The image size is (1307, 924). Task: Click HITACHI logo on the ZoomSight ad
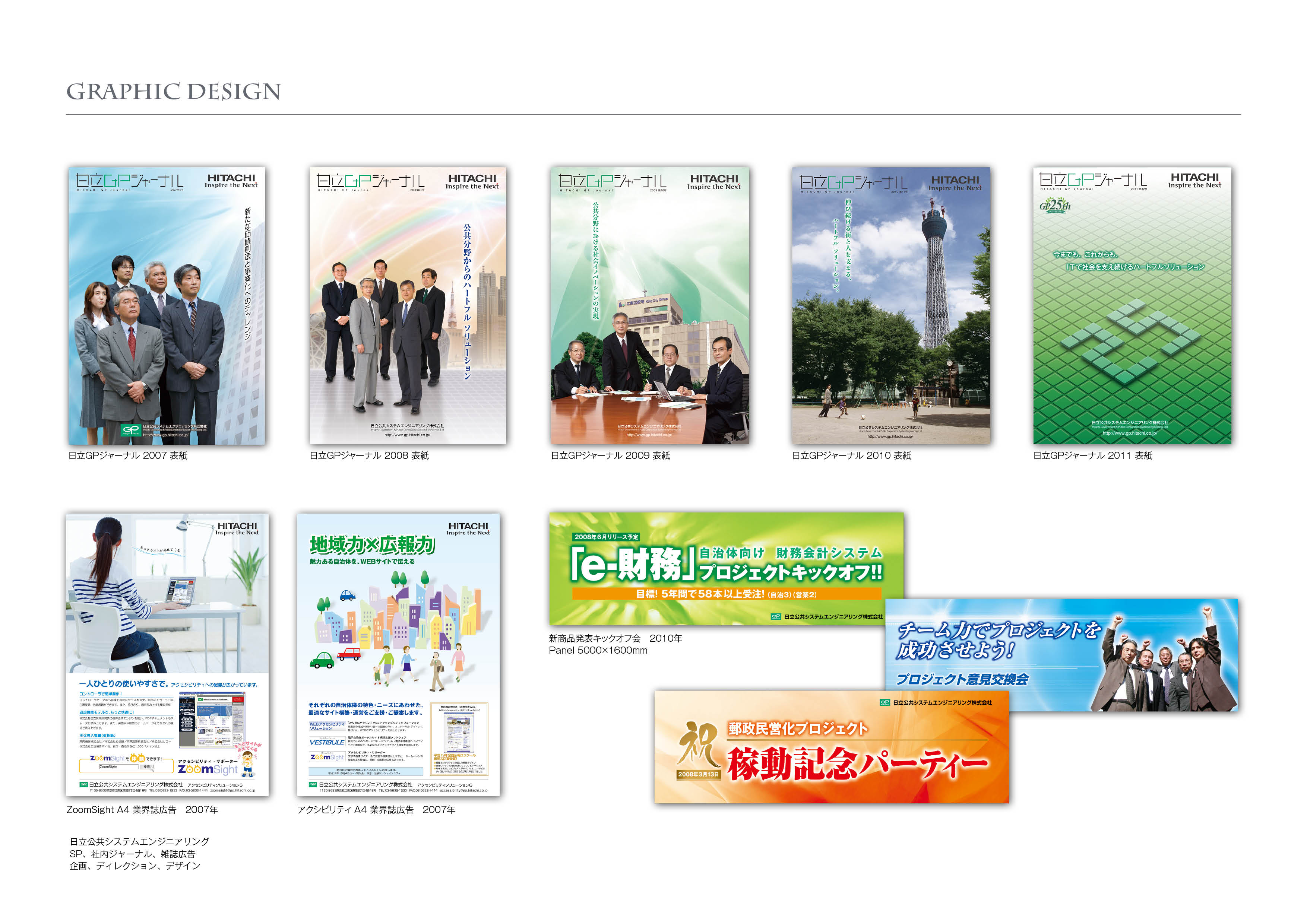pos(237,528)
